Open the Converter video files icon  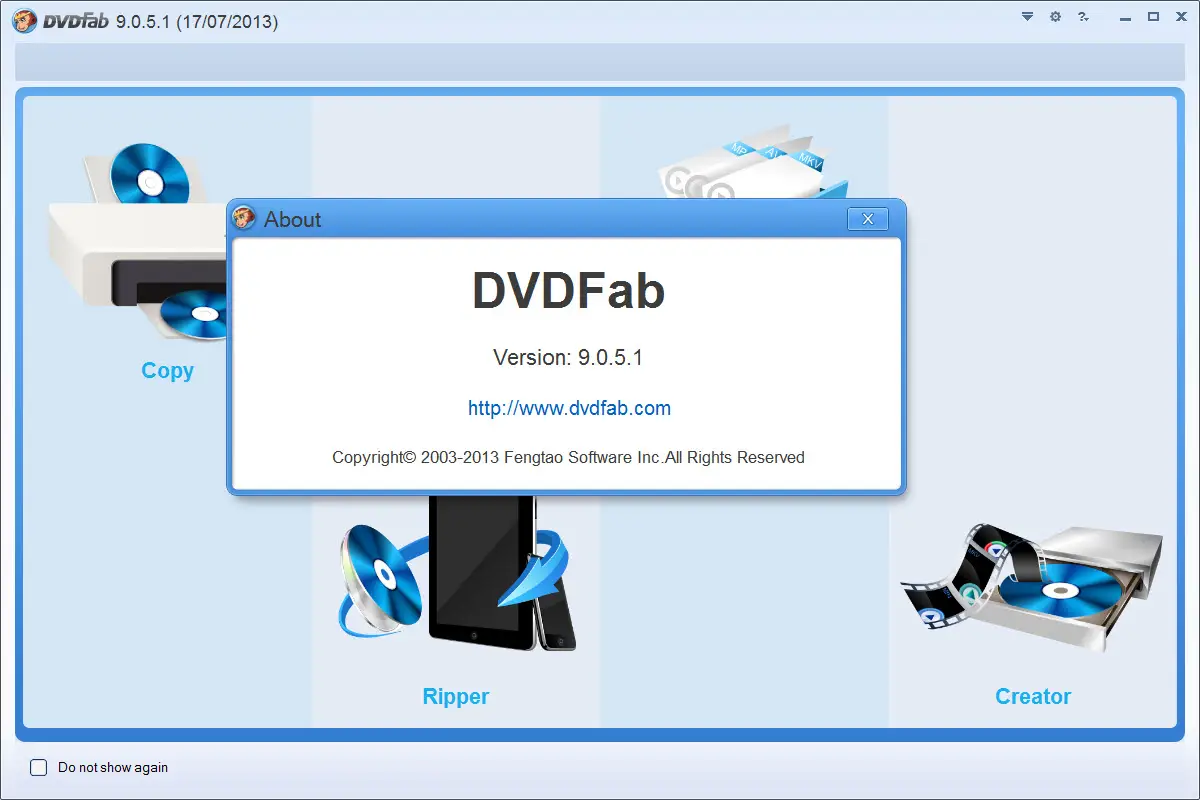click(753, 162)
